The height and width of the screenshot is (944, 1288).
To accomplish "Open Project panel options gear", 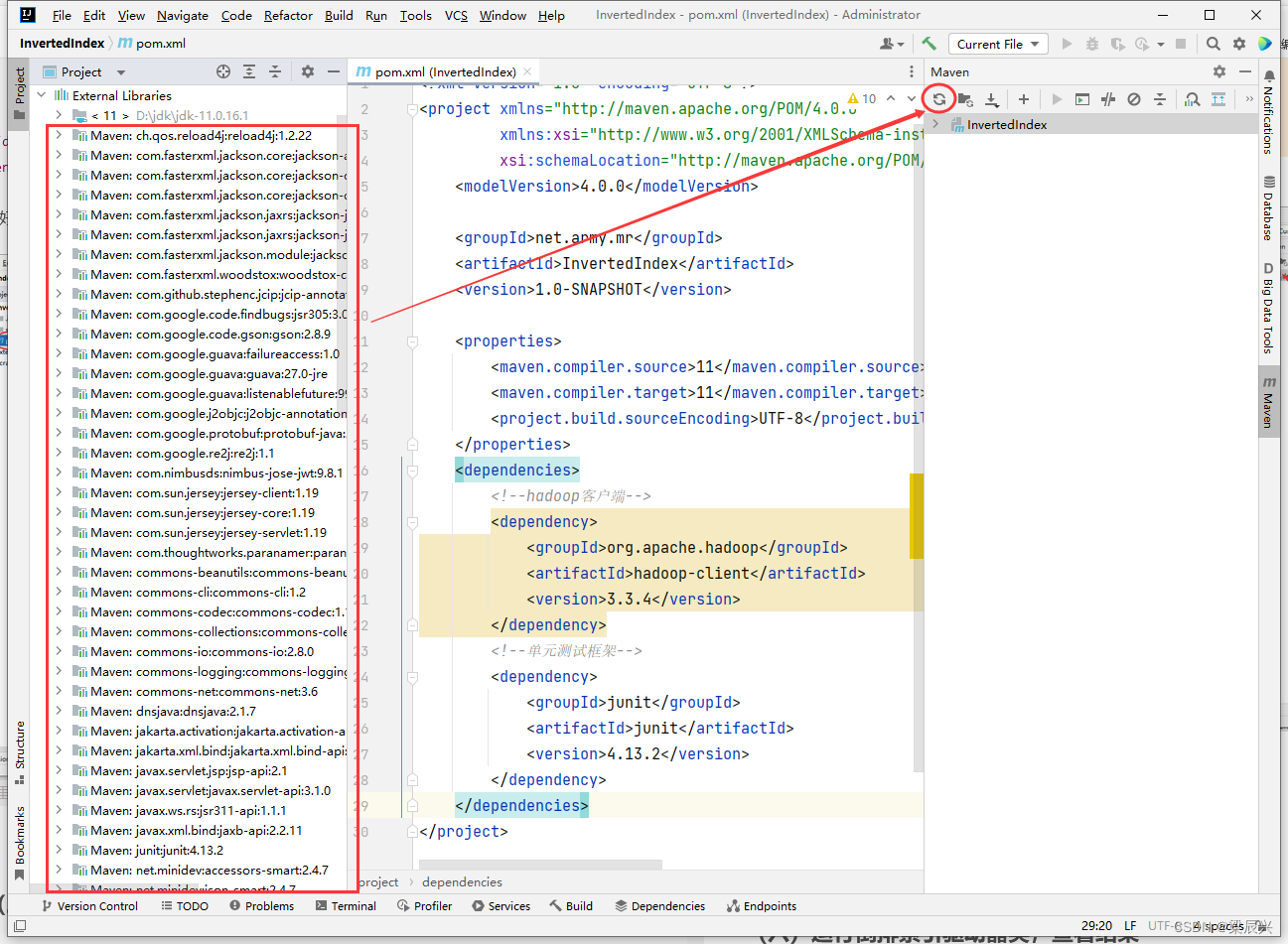I will [x=308, y=71].
